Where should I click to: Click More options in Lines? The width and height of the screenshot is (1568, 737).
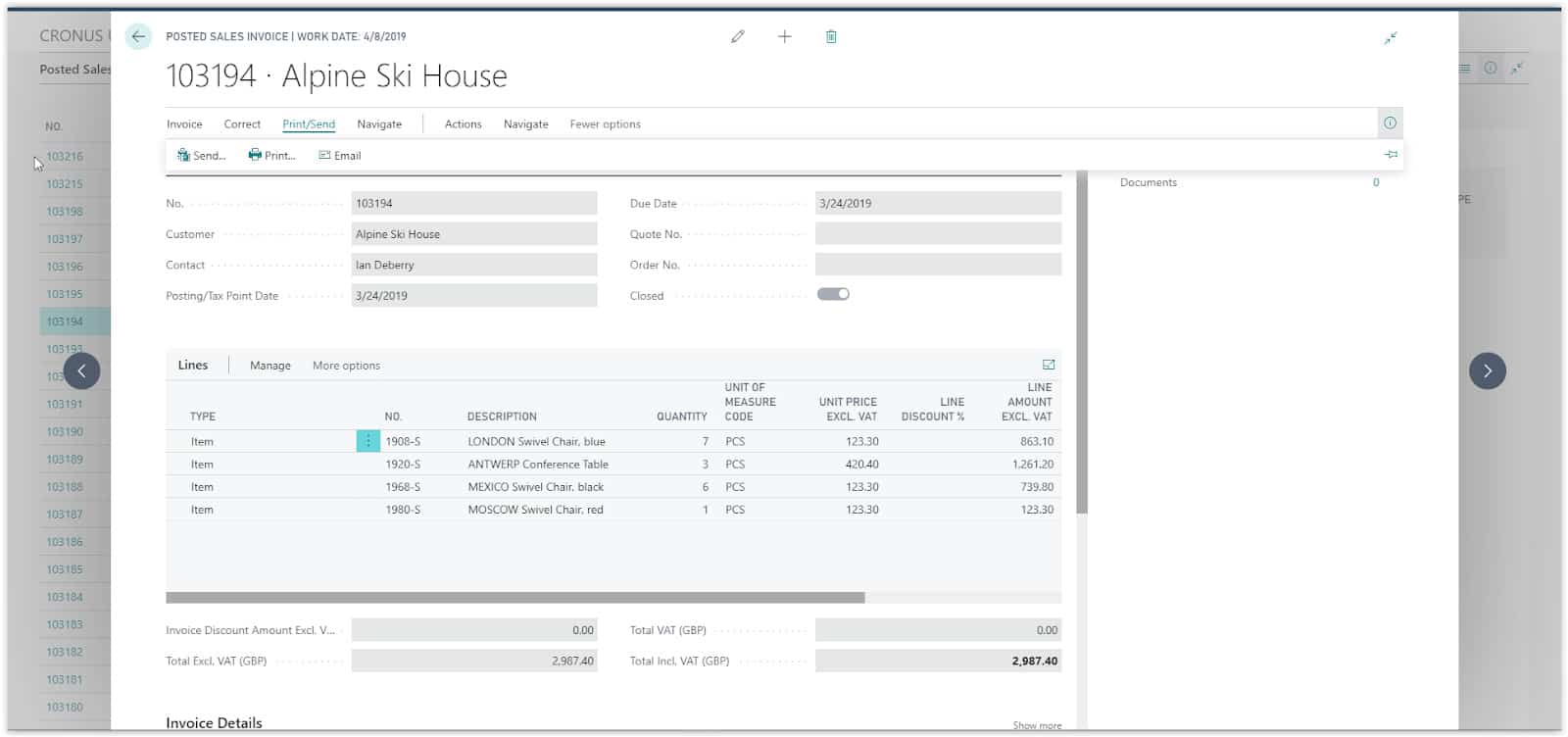pyautogui.click(x=346, y=366)
